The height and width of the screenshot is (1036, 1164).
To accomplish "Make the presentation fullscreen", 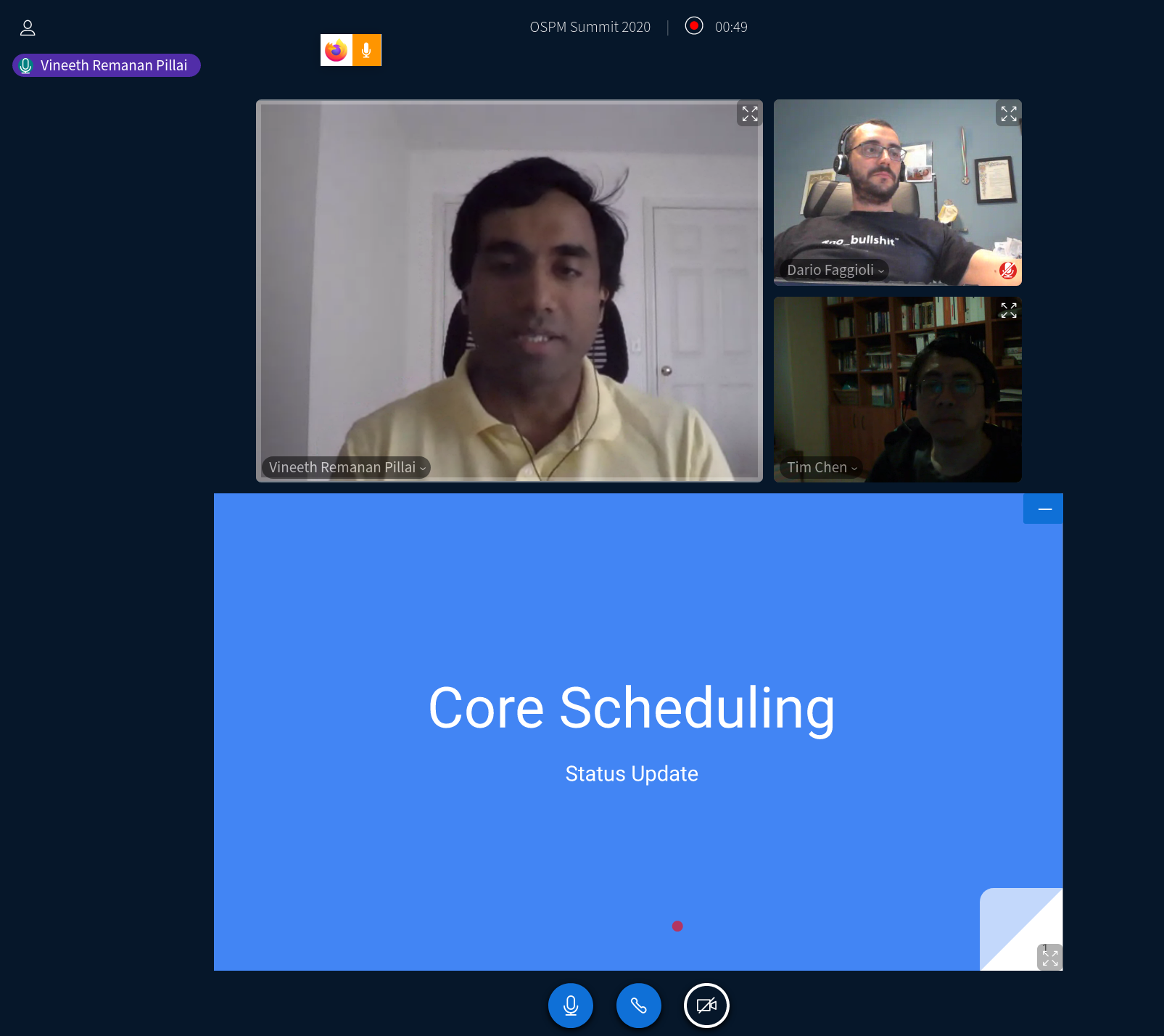I will 1049,958.
